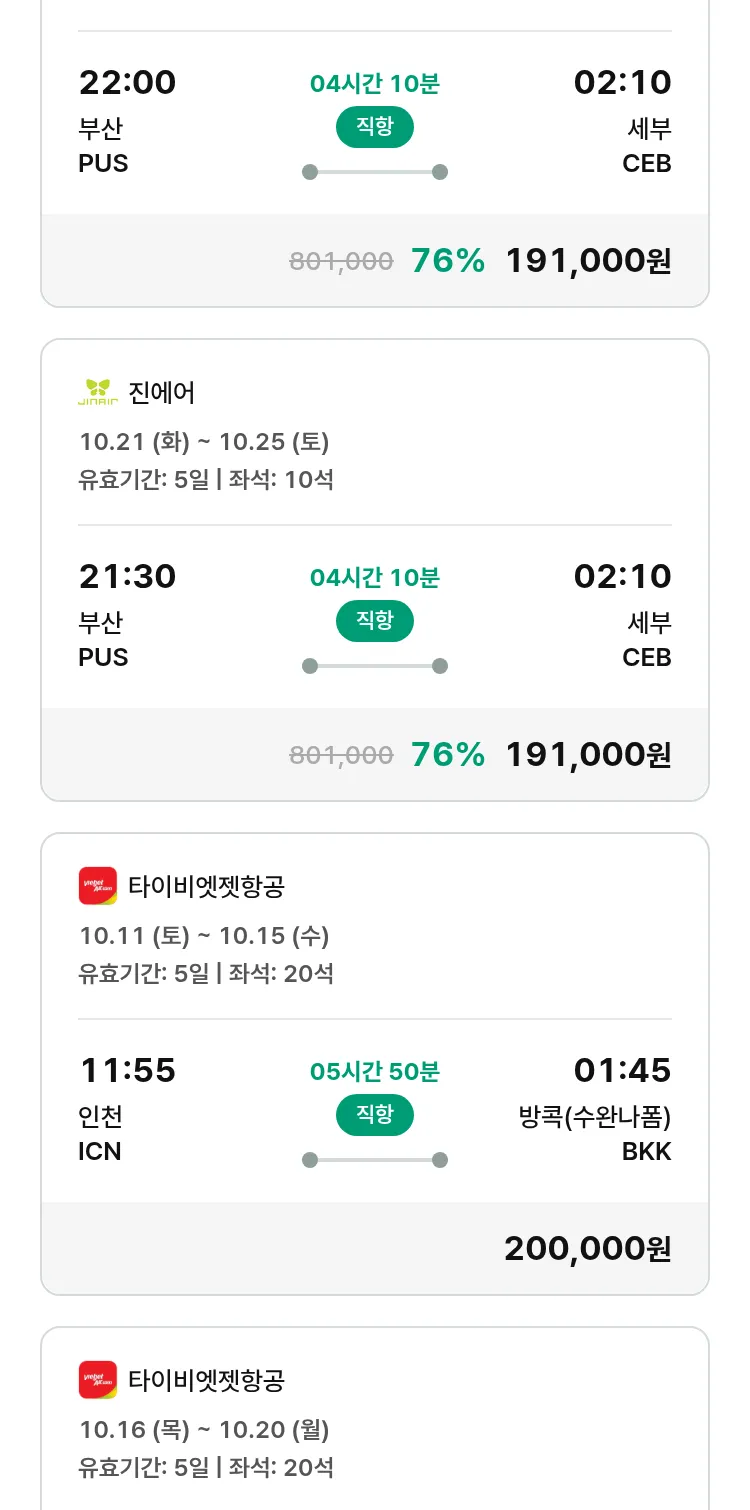Click the 76% discount on the 21:30 flight
750x1510 pixels.
(448, 755)
